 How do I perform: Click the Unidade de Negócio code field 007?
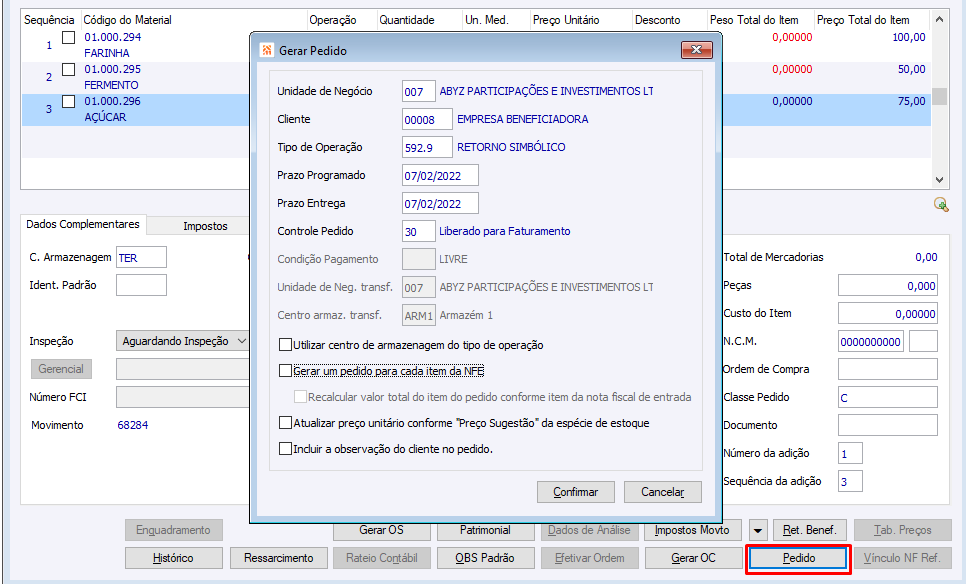tap(418, 91)
